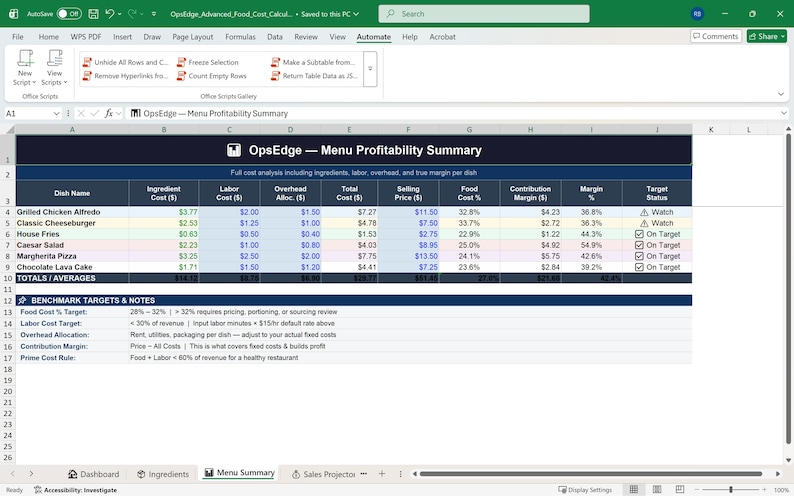Click the Prime Cost Rule label cell
The width and height of the screenshot is (794, 496).
(72, 358)
